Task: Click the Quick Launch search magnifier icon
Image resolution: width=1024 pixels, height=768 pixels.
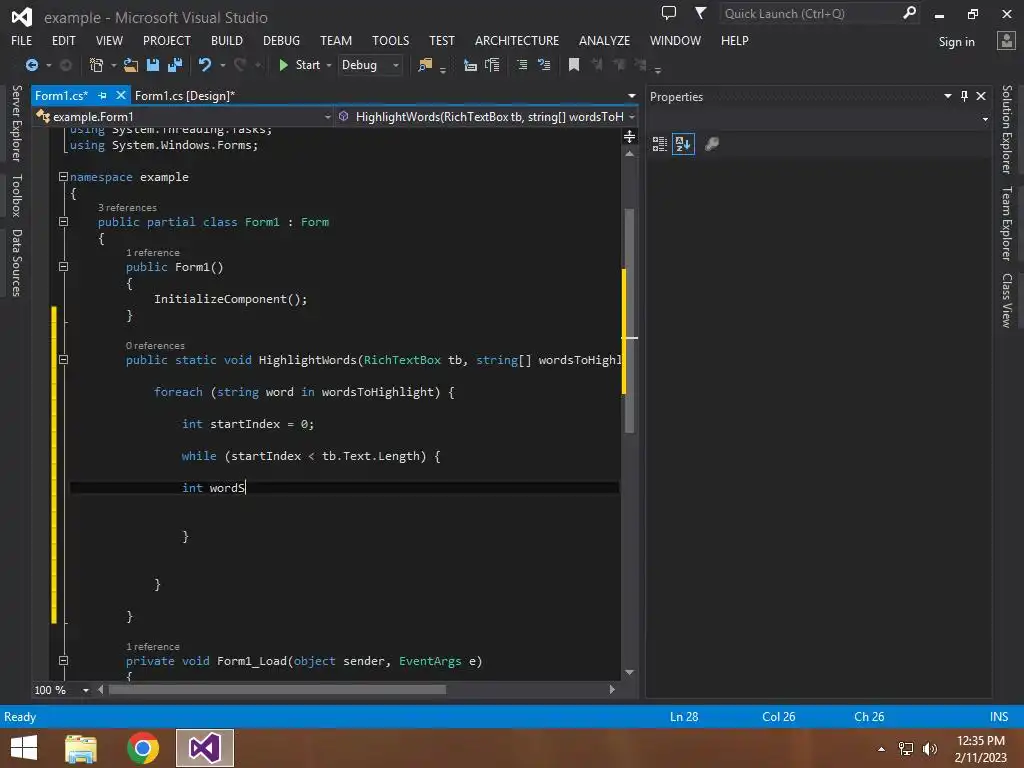Action: pos(909,12)
